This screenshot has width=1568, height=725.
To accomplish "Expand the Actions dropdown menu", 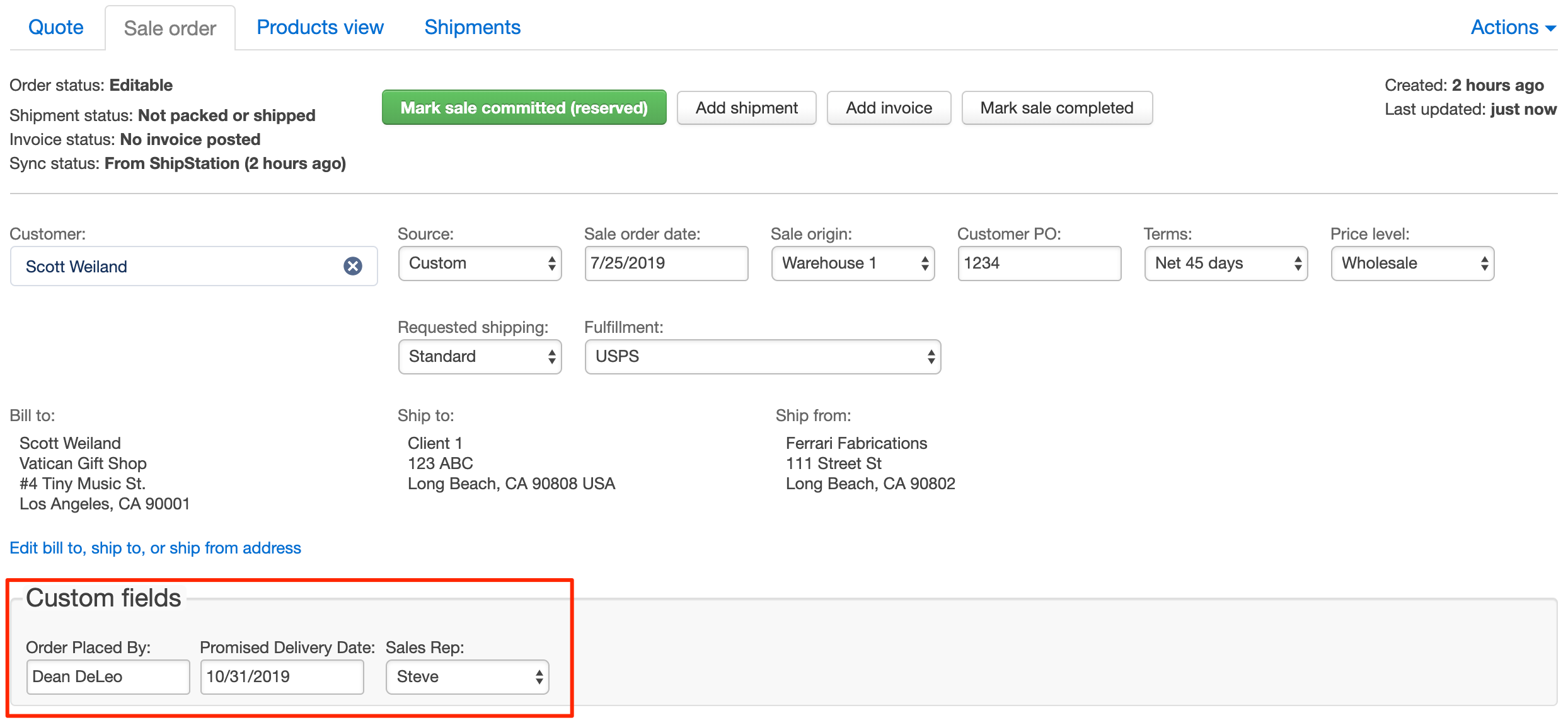I will point(1514,27).
